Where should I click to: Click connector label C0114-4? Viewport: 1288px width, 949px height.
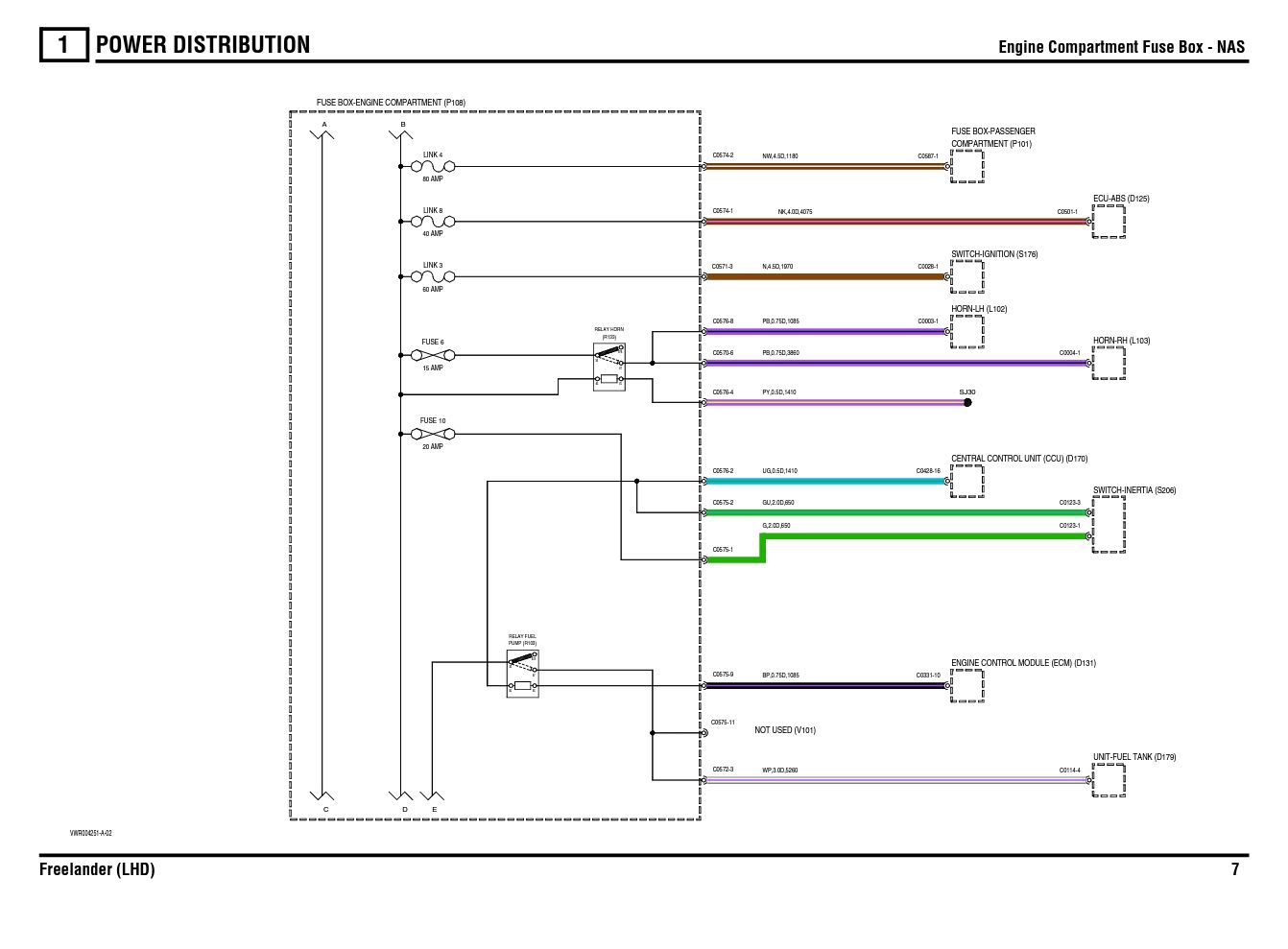click(1069, 770)
